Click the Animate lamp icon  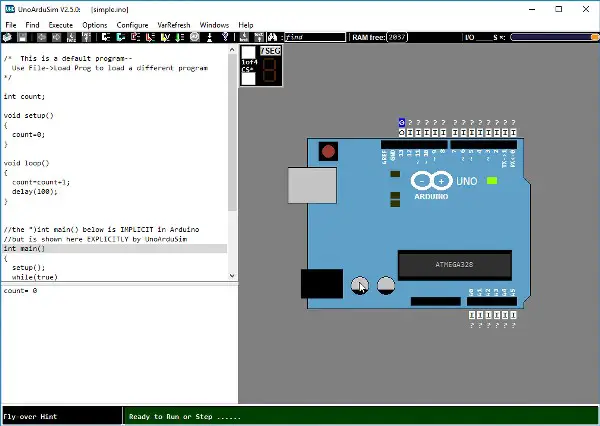(x=225, y=37)
